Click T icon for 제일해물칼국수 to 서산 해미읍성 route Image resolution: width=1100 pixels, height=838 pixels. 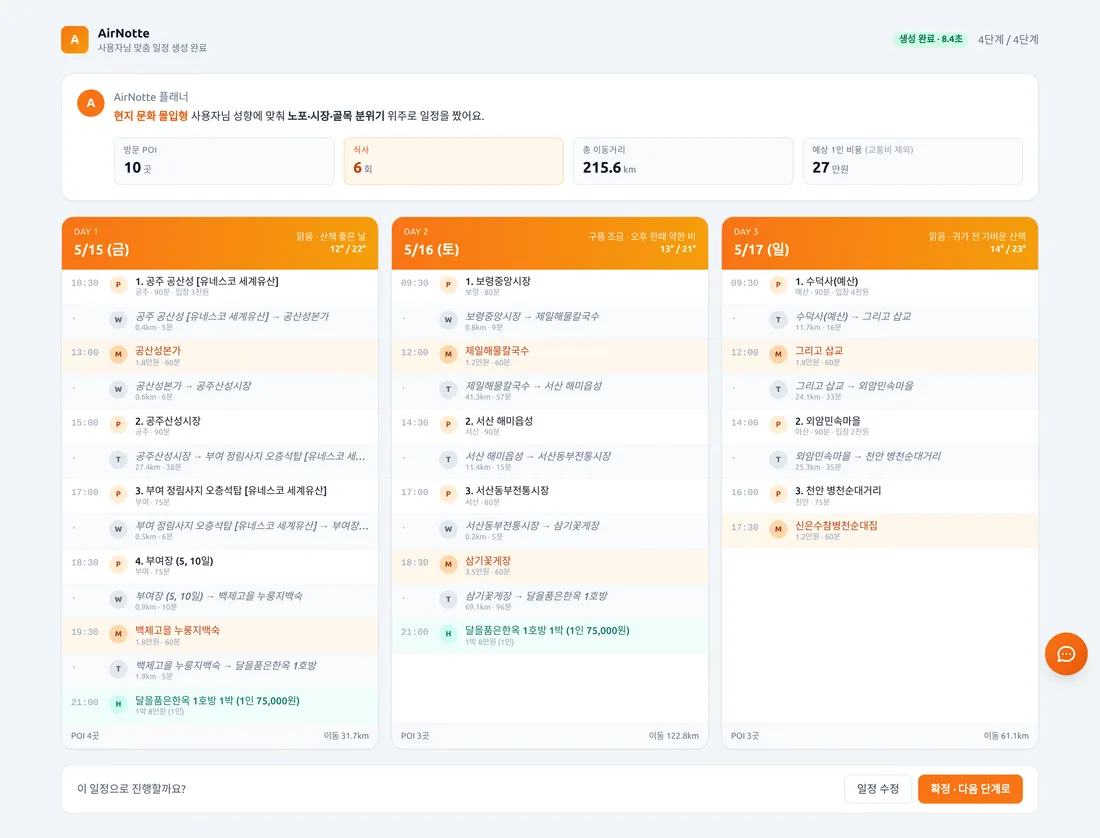(448, 389)
